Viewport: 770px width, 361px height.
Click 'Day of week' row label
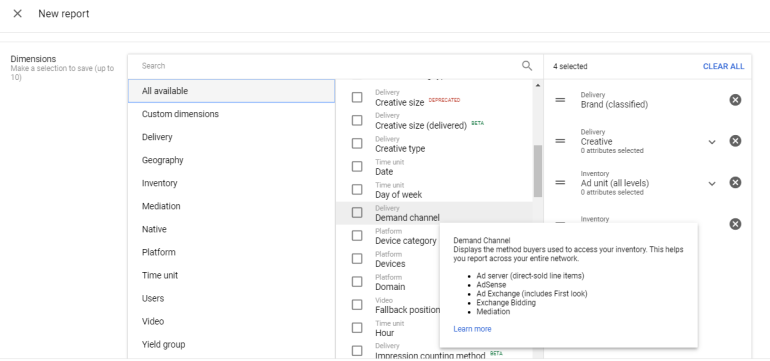[398, 194]
